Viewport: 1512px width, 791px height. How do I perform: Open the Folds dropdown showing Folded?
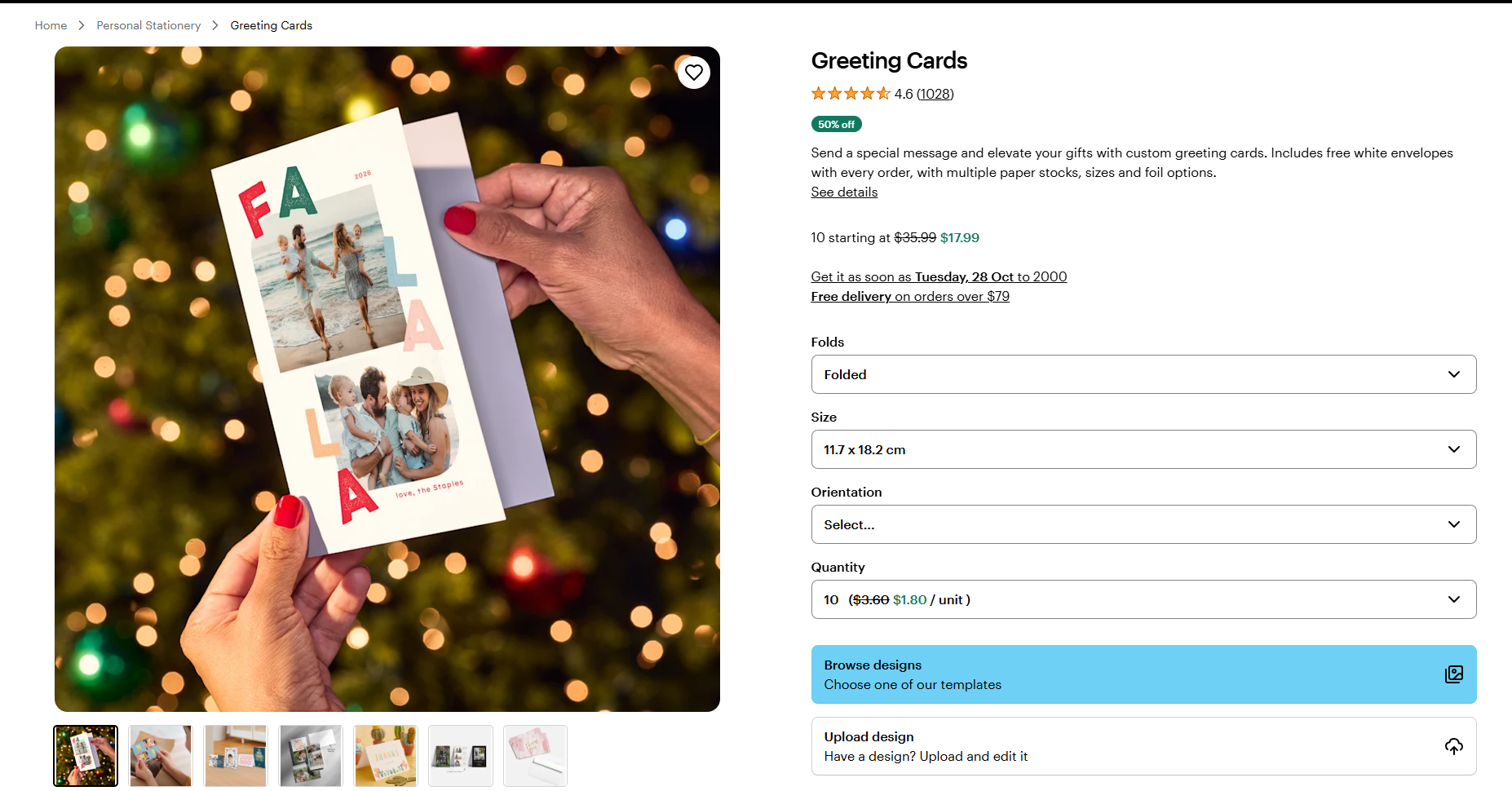(1143, 374)
